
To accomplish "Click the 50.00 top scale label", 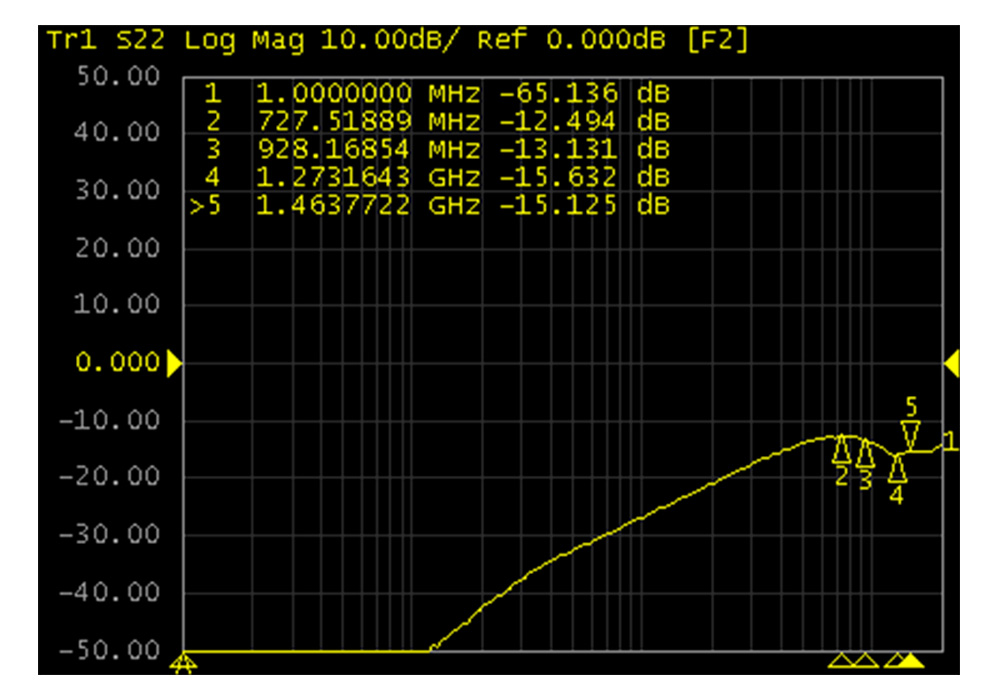I will tap(118, 76).
